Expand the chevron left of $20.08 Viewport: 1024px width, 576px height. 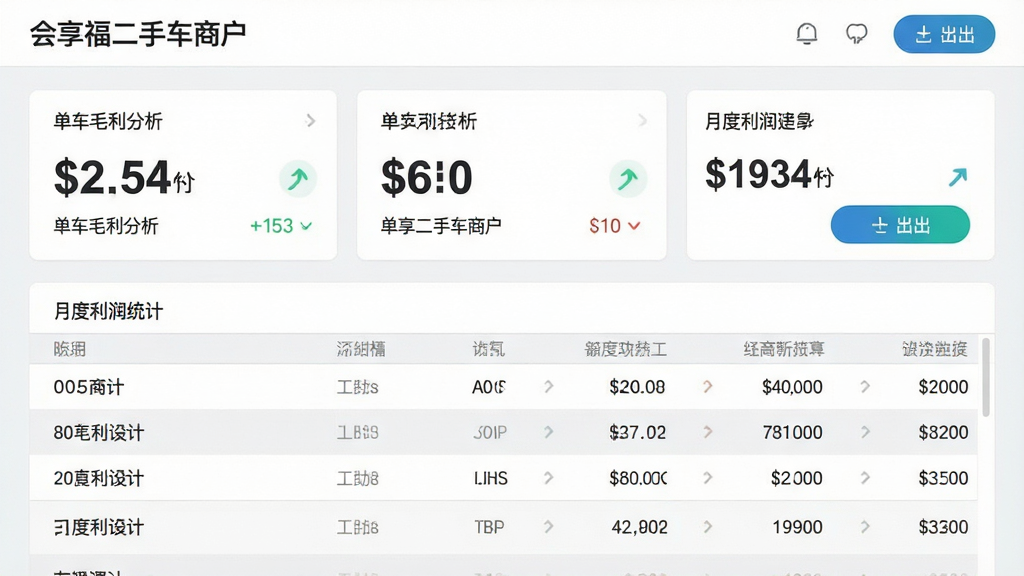point(549,387)
